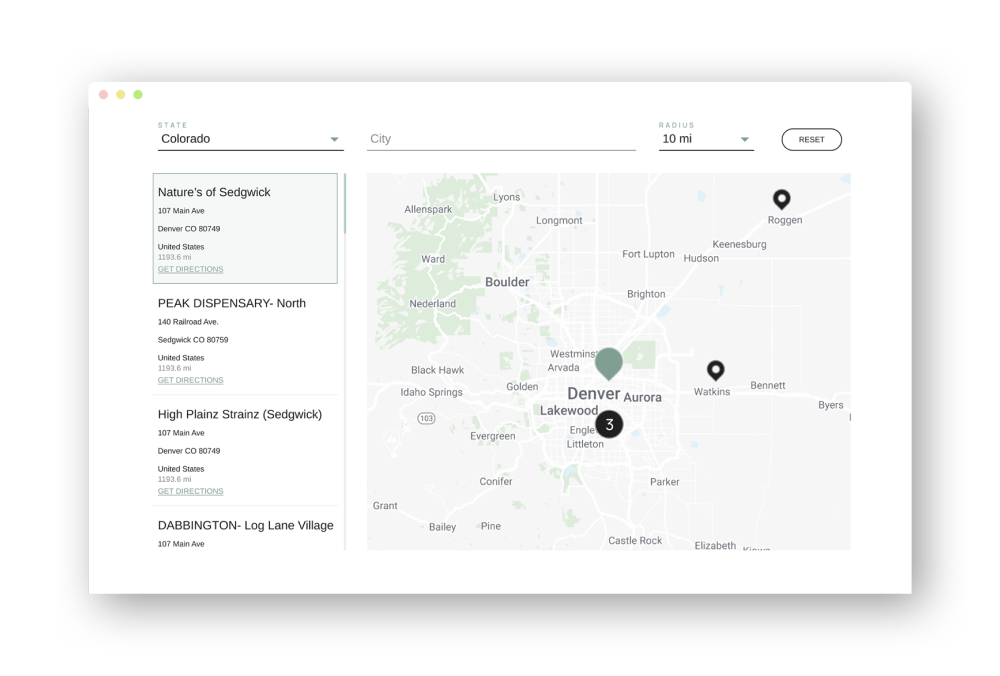The width and height of the screenshot is (1000, 676).
Task: Click the State dropdown arrow
Action: coord(334,140)
